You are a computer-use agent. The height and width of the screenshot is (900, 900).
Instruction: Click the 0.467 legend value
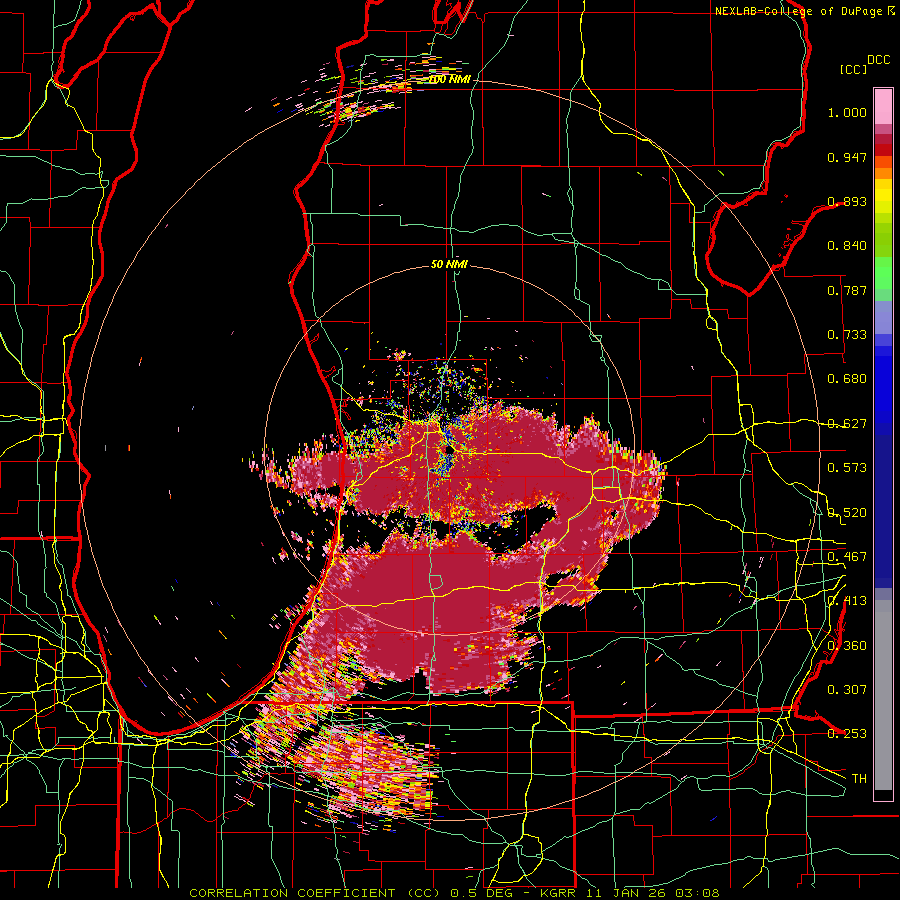pos(847,557)
